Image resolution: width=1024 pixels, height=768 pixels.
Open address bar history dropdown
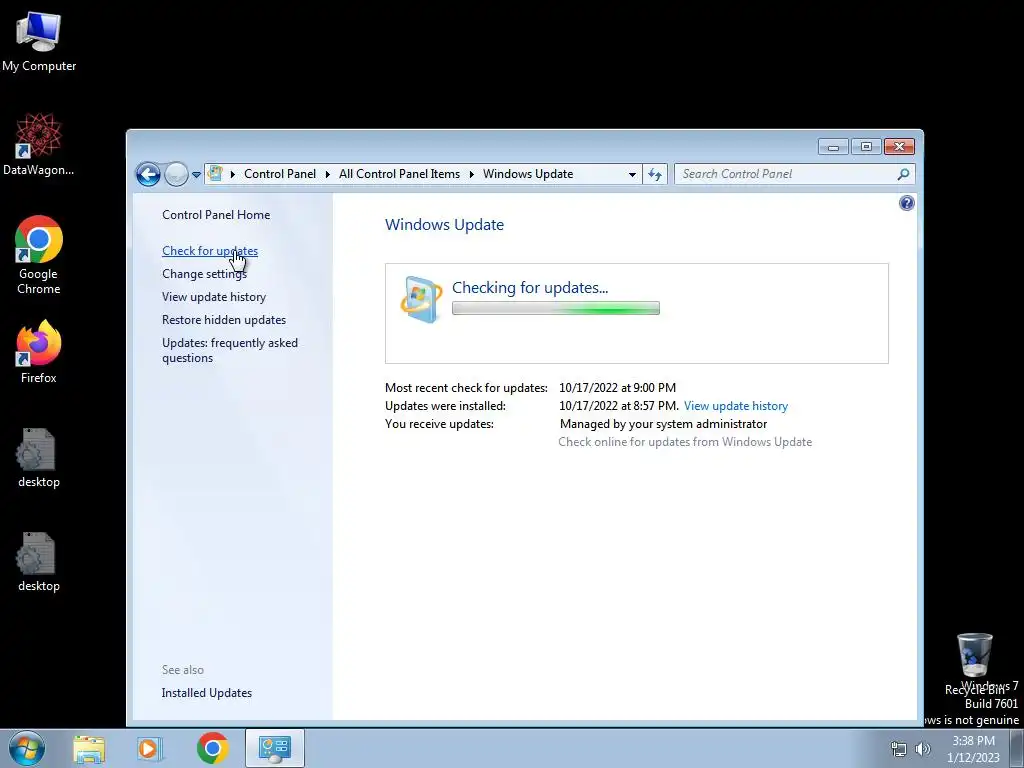point(632,174)
